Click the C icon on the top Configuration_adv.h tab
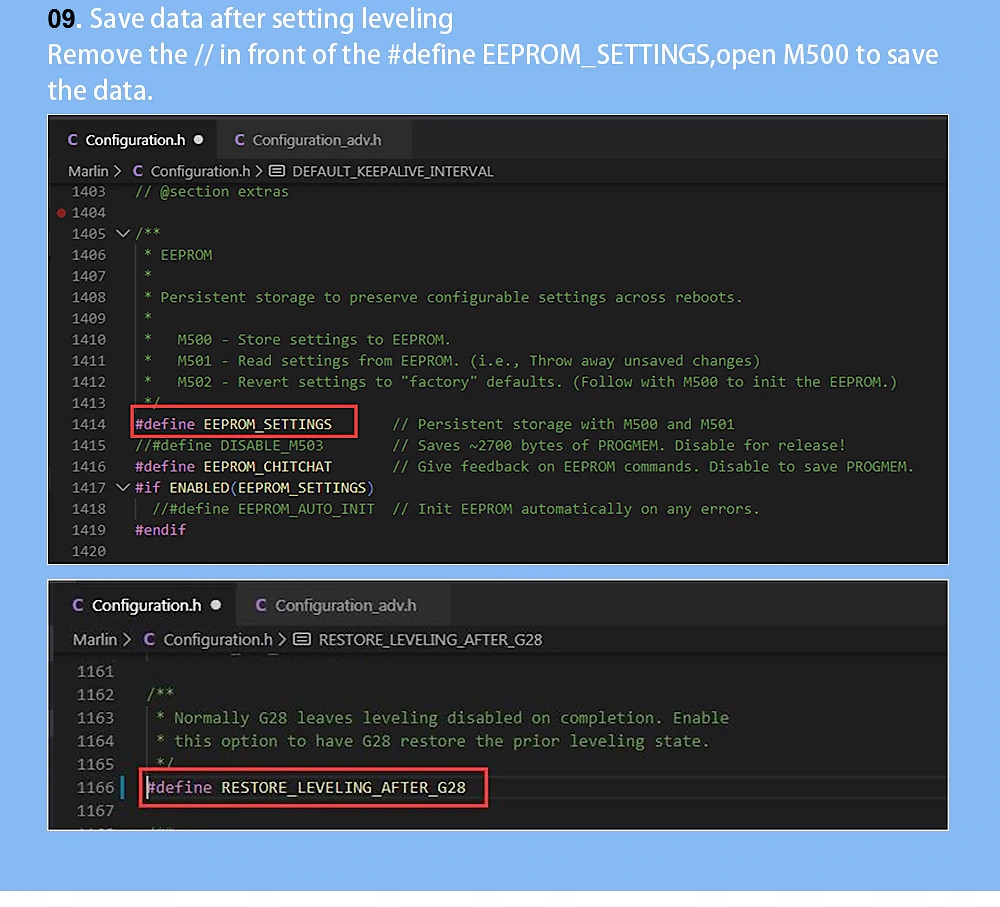Screen dimensions: 1000x907 pos(240,140)
